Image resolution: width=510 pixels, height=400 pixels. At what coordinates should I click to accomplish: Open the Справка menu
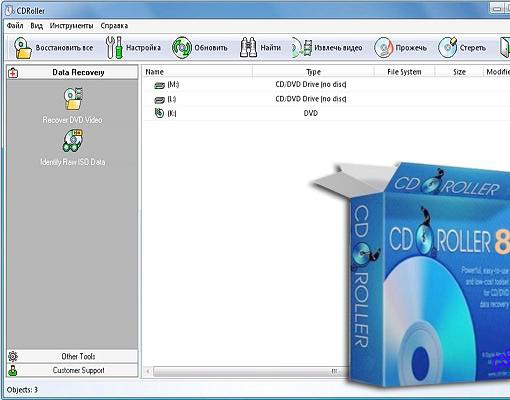114,26
